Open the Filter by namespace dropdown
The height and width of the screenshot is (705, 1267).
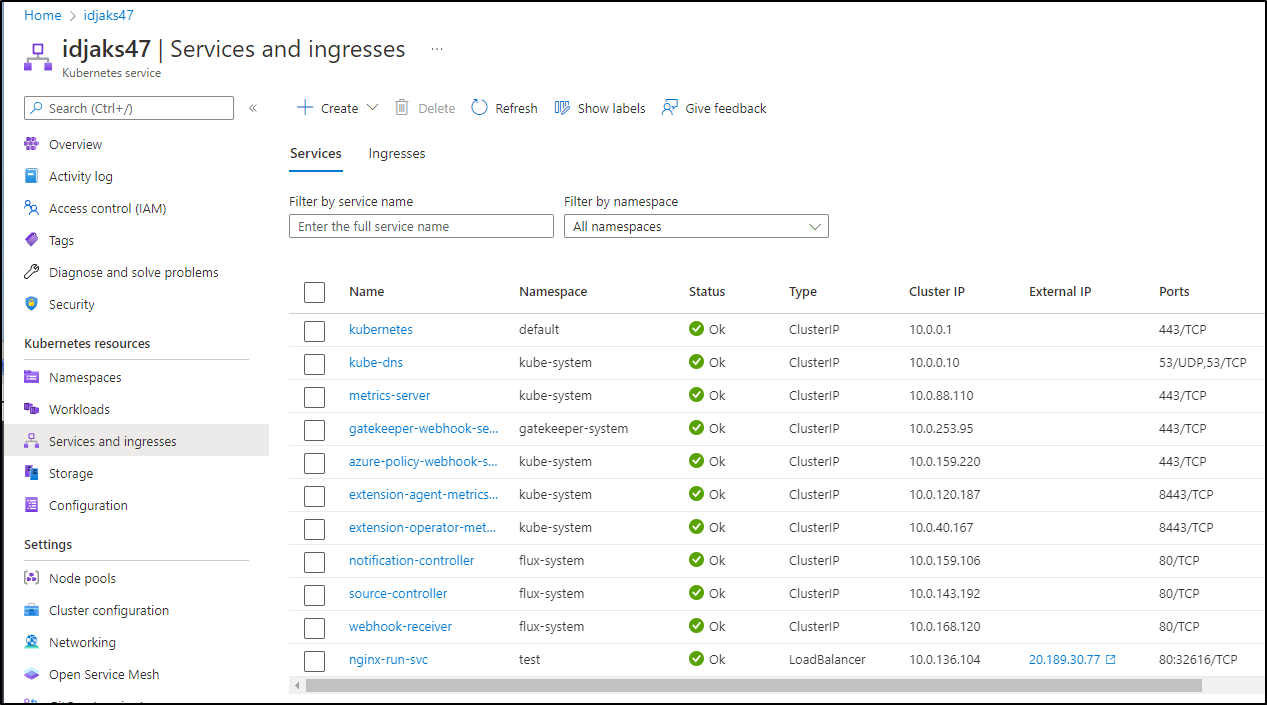[x=696, y=227]
